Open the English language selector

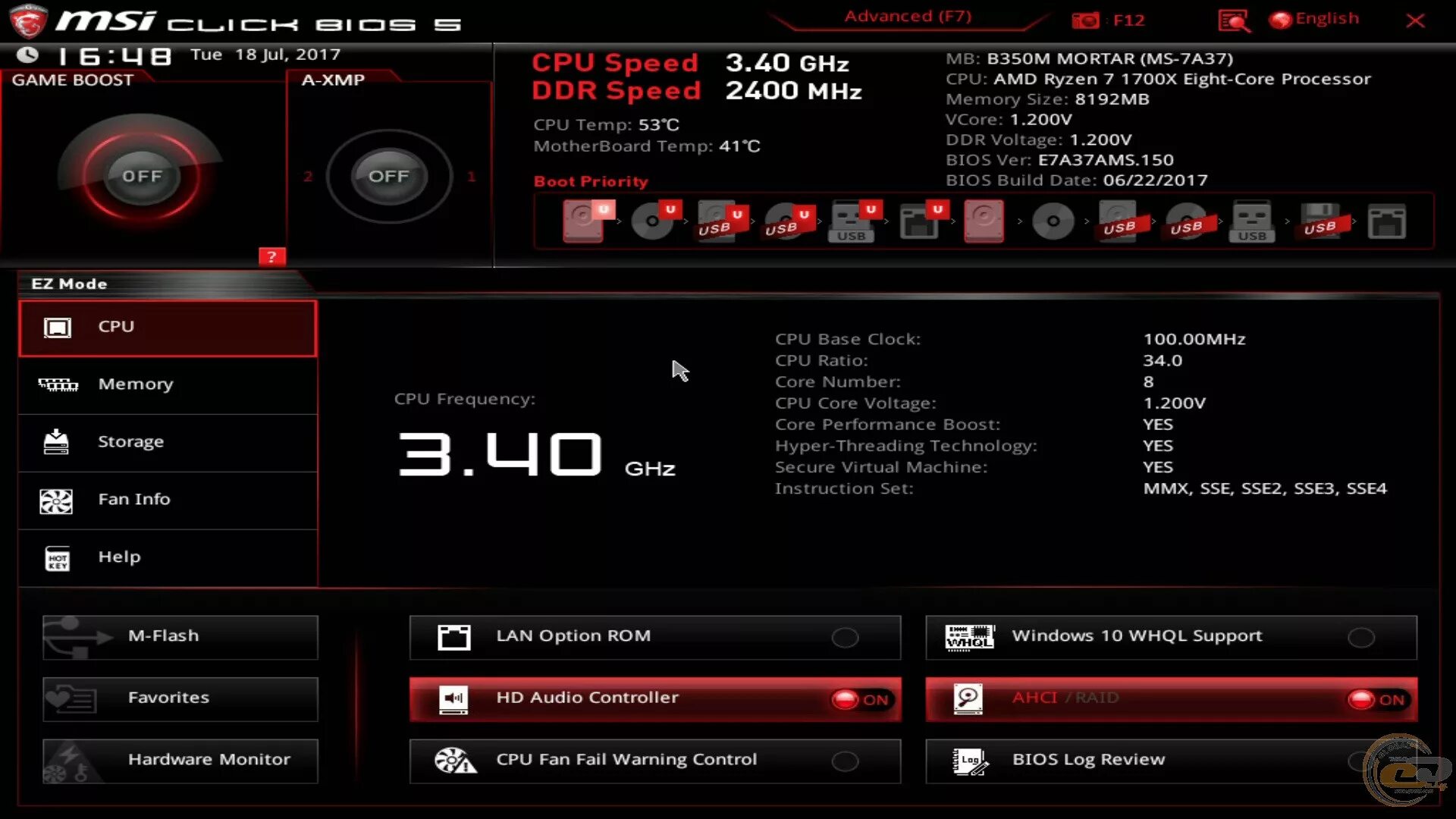click(1316, 19)
